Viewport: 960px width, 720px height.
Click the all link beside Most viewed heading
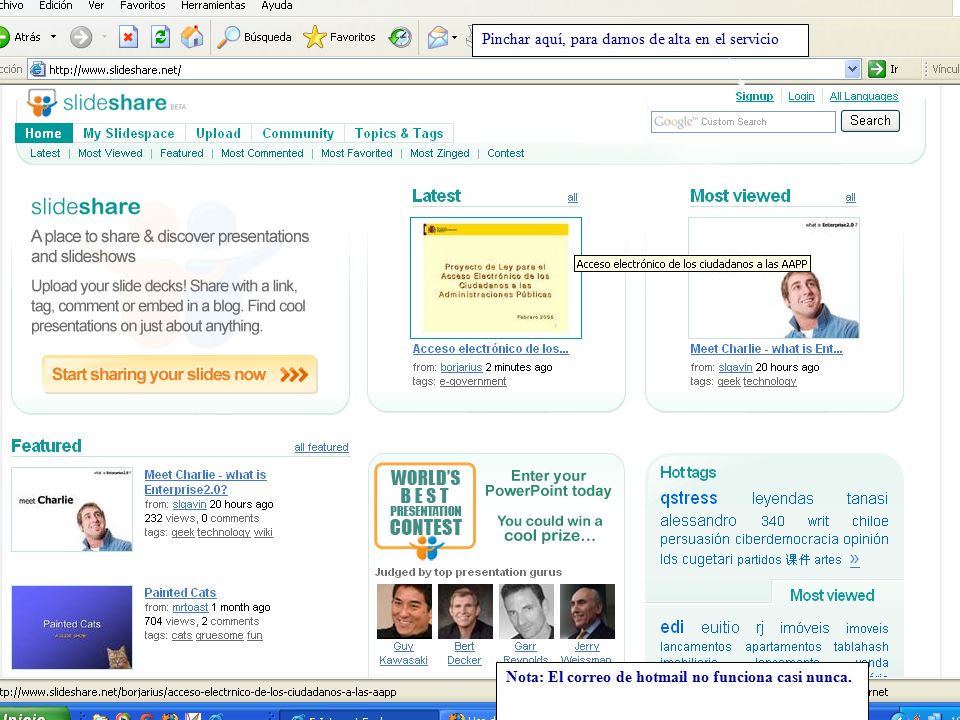tap(850, 198)
